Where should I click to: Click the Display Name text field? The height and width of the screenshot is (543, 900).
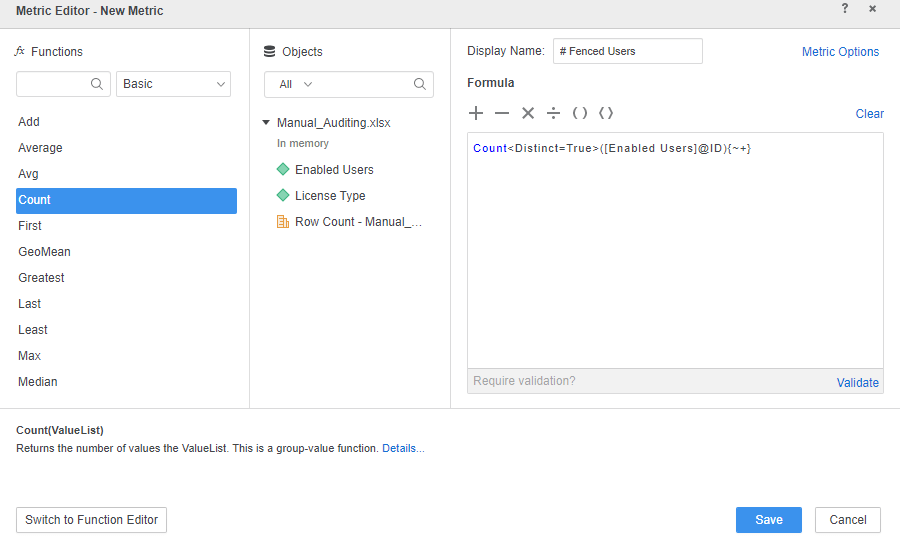pos(627,51)
